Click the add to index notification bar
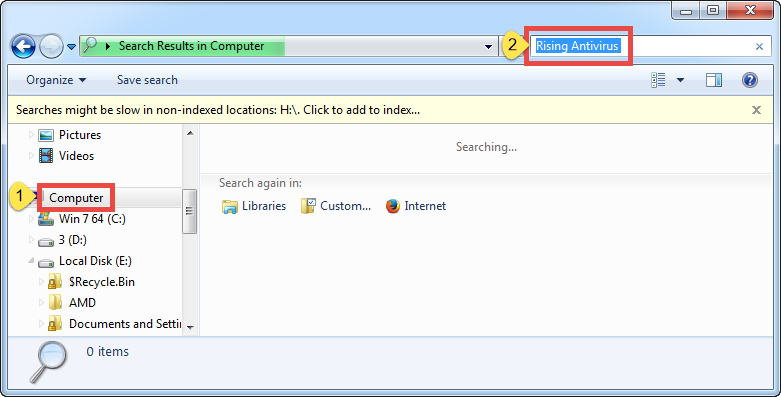This screenshot has height=397, width=781. (218, 110)
